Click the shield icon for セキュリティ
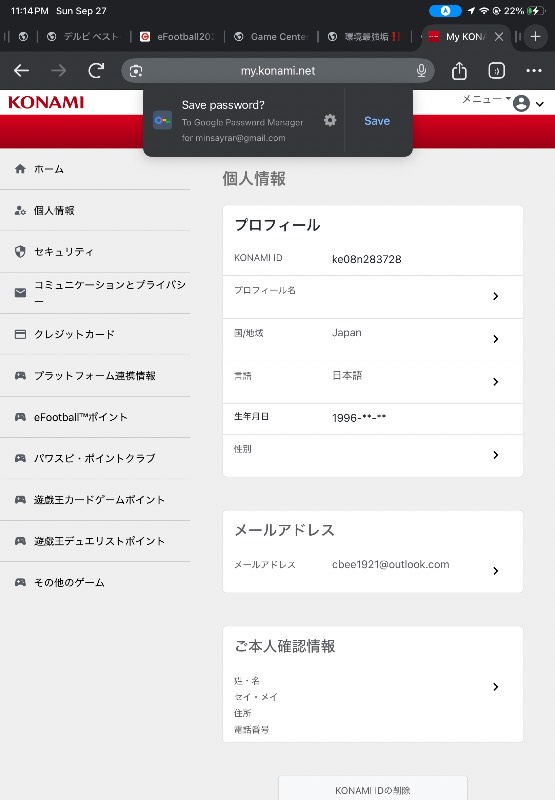Image resolution: width=555 pixels, height=800 pixels. pyautogui.click(x=20, y=252)
